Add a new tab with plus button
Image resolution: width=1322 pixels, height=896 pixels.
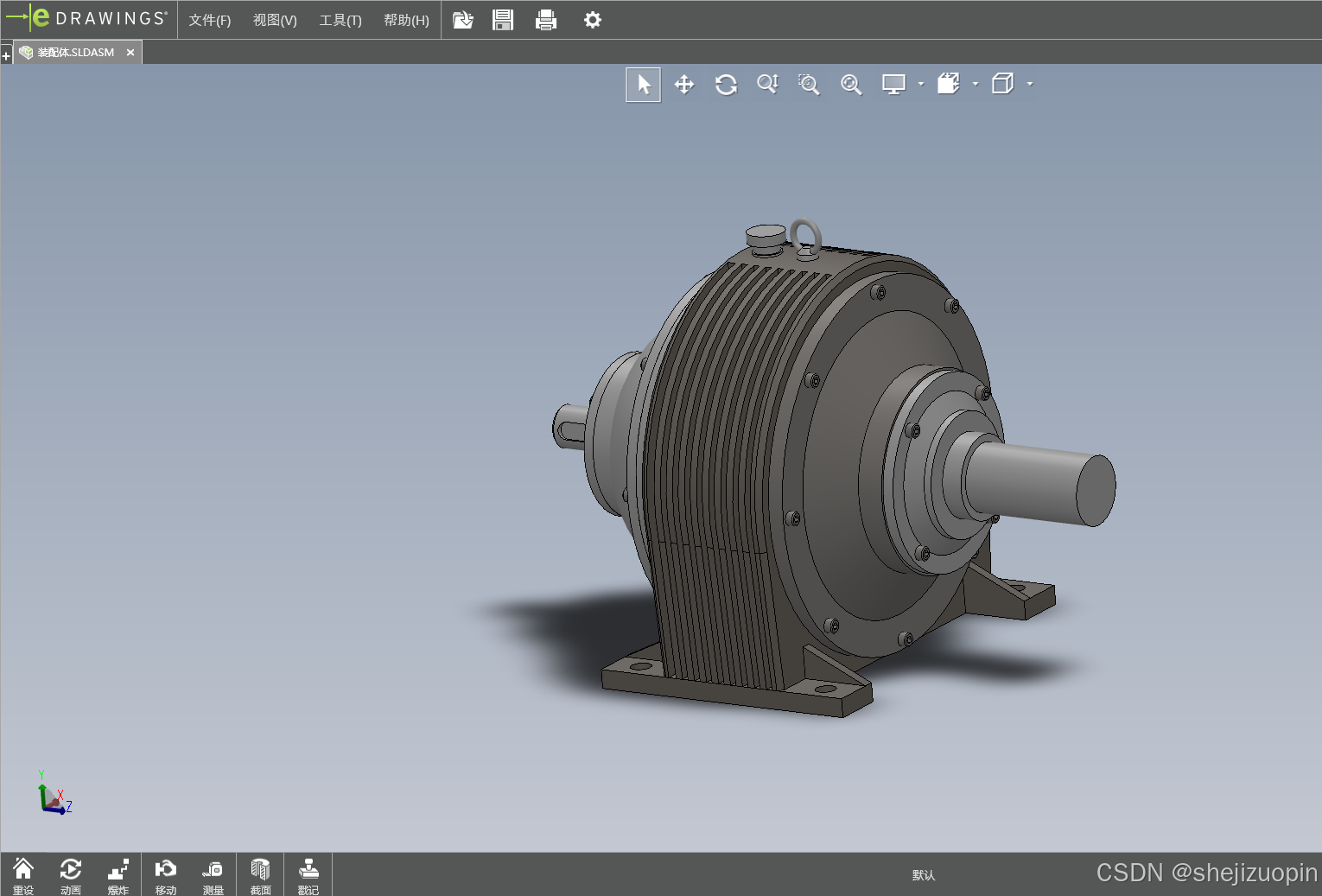[x=6, y=55]
